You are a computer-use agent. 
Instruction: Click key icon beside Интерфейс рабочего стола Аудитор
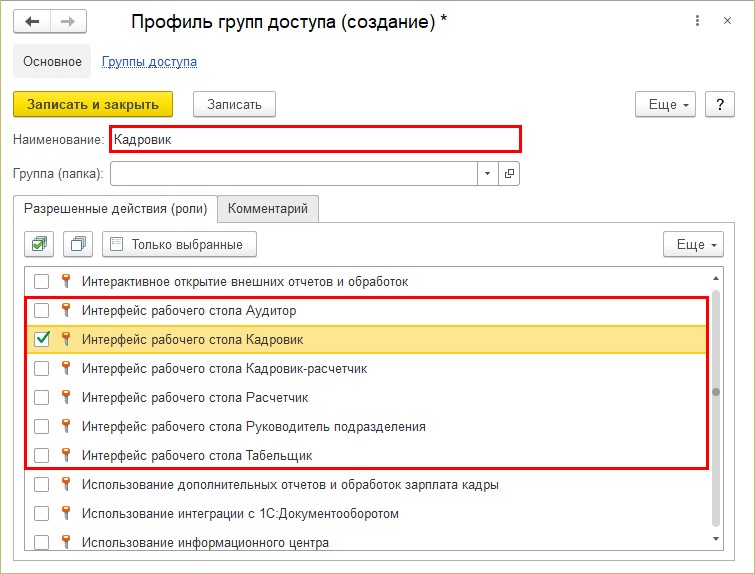pyautogui.click(x=66, y=310)
